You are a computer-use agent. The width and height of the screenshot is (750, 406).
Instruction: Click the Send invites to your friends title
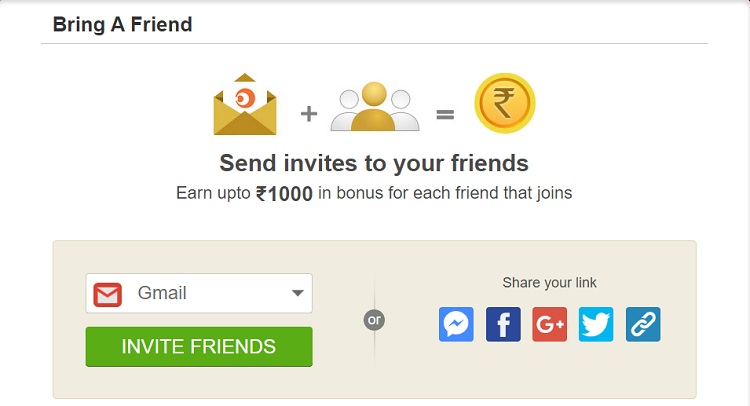coord(374,163)
